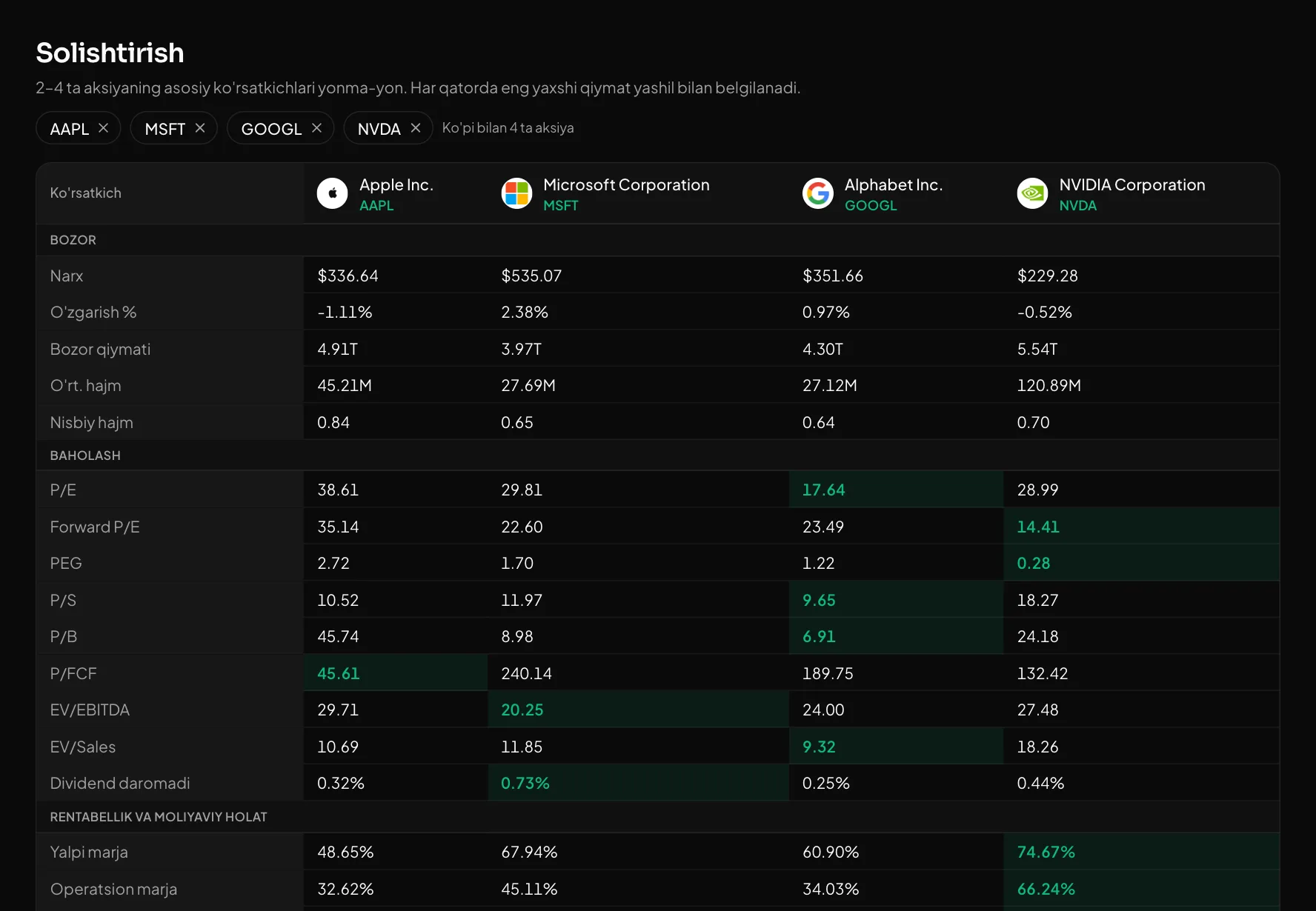The image size is (1316, 911).
Task: Click highlighted Microsoft EV/EBITDA value 20.25
Action: 522,710
